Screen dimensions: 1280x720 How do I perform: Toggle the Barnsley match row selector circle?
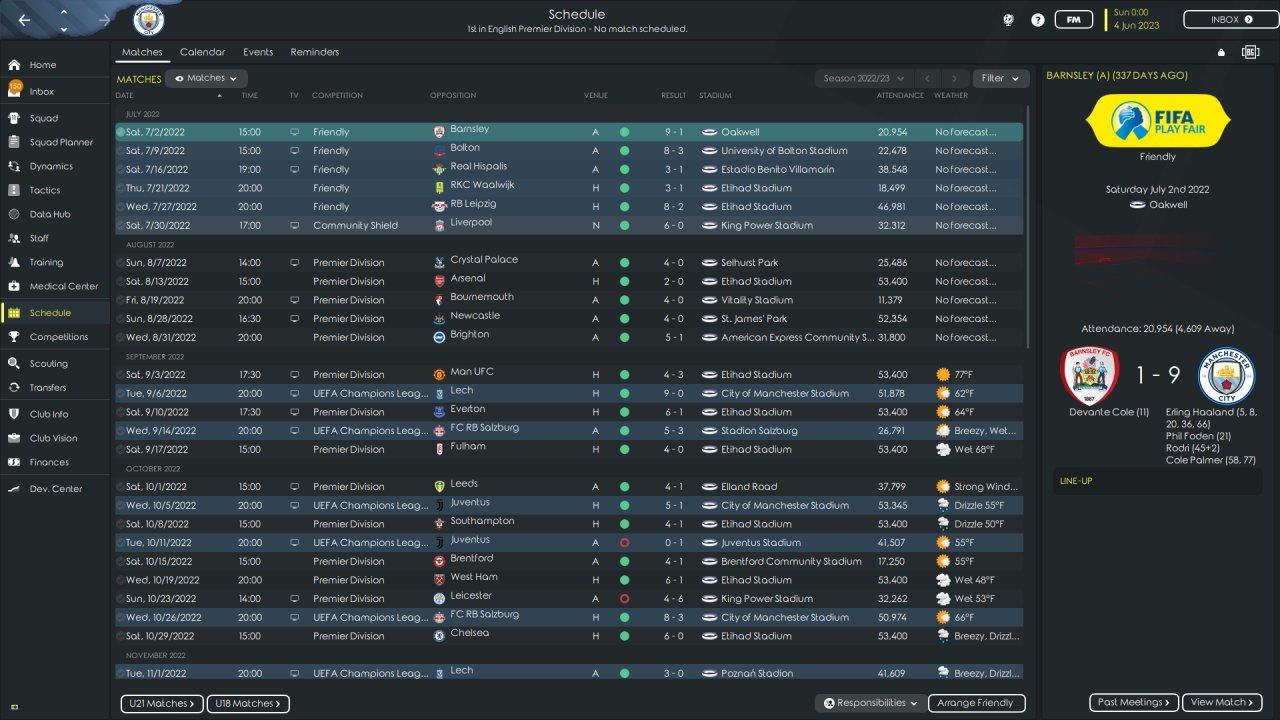(x=120, y=132)
